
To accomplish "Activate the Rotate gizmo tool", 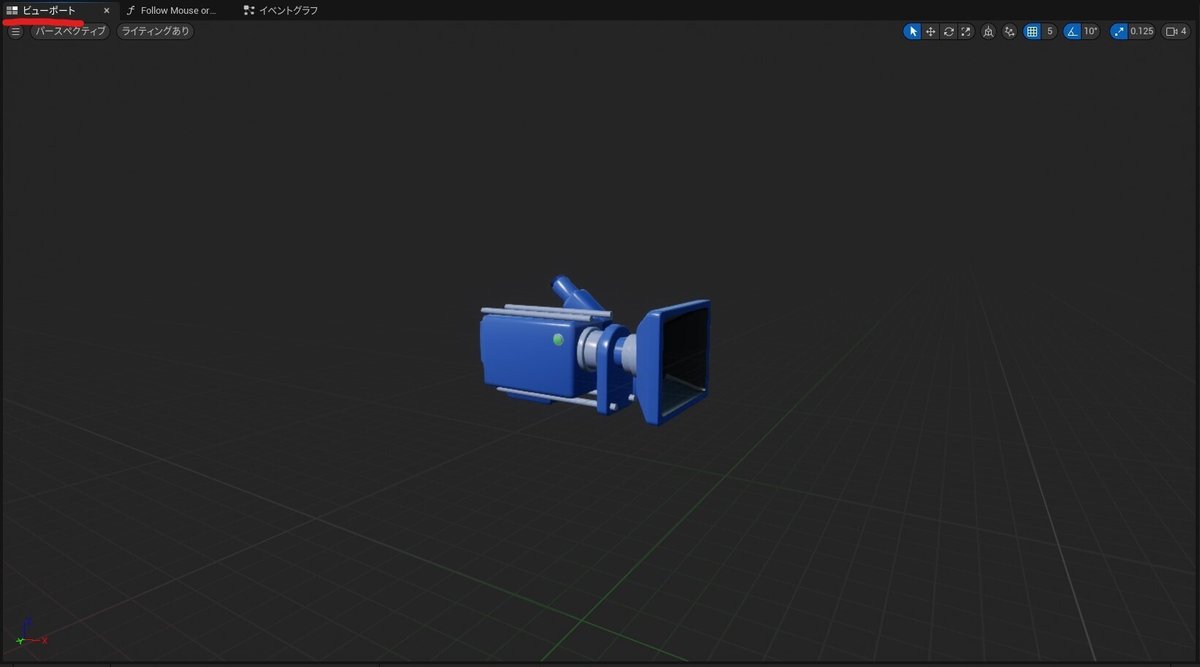I will coord(948,31).
